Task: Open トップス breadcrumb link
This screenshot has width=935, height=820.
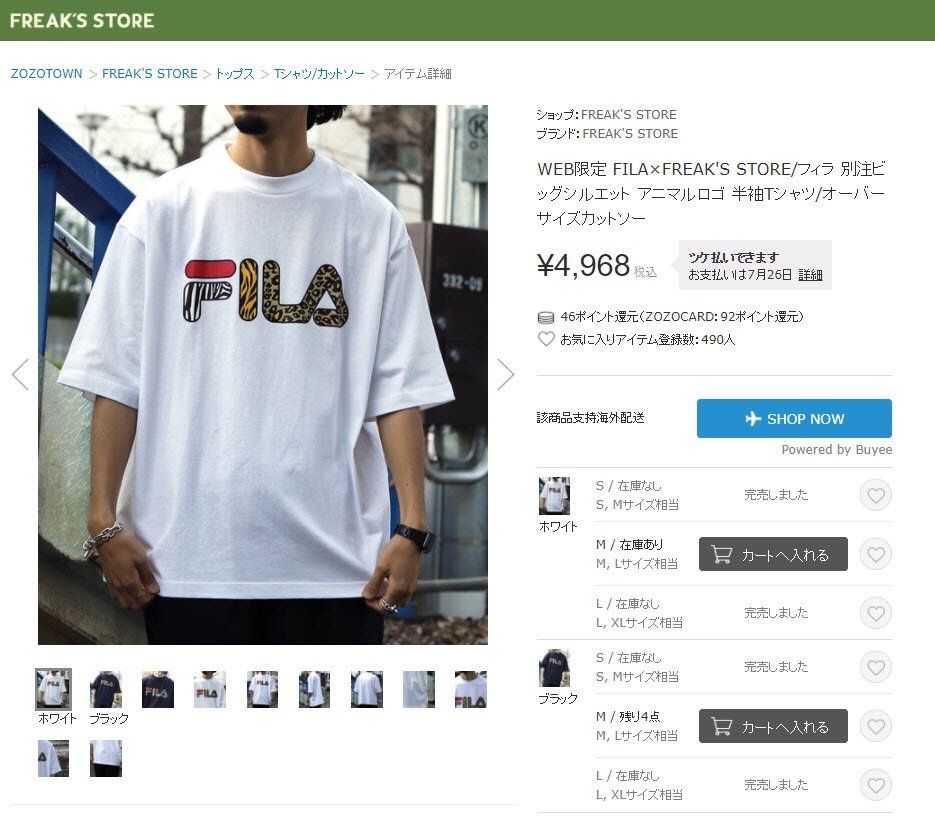Action: pyautogui.click(x=234, y=74)
